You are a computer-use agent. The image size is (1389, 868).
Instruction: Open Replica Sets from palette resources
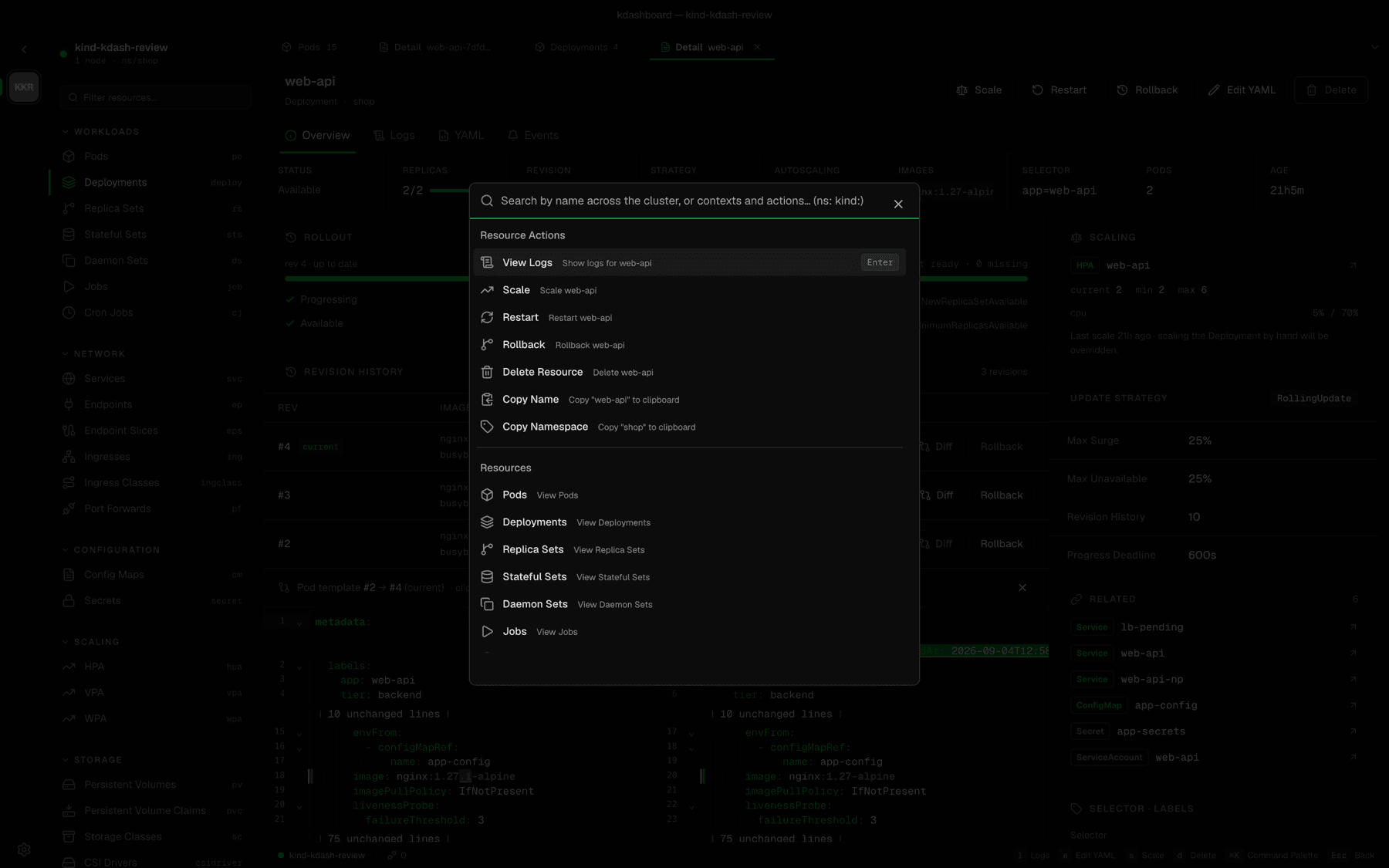pyautogui.click(x=689, y=549)
